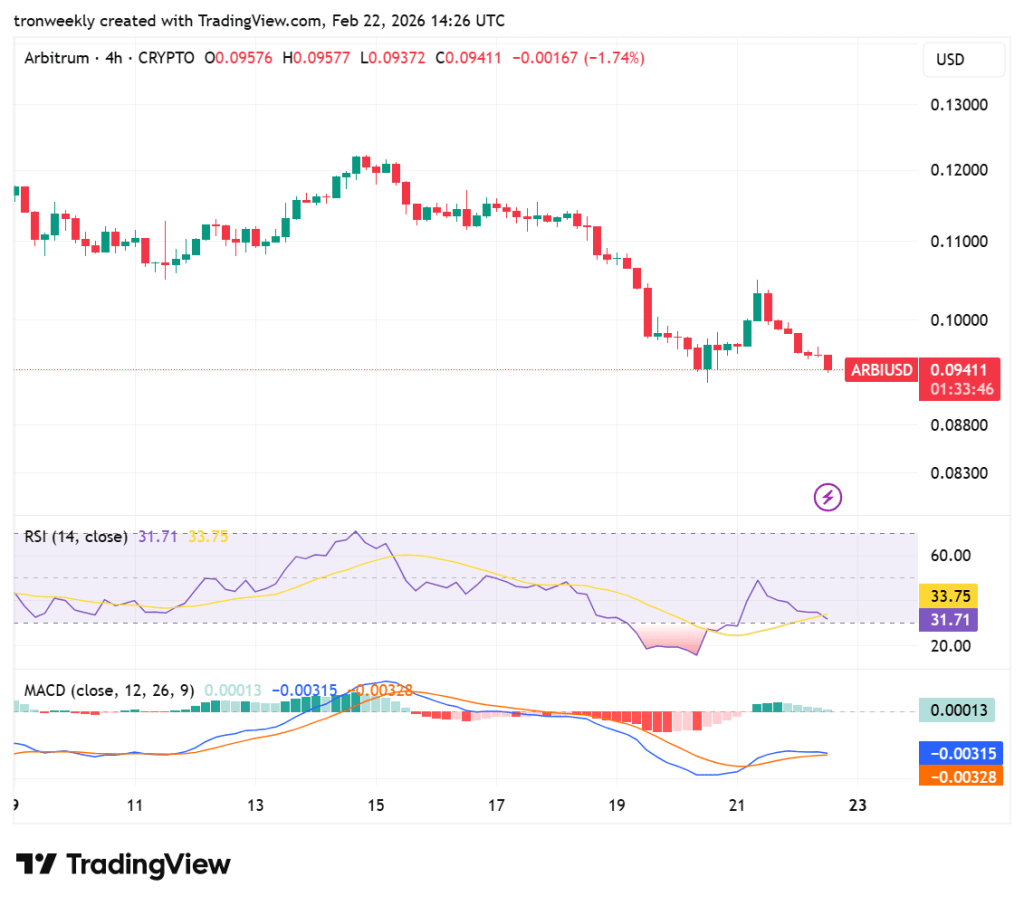Click the RSI moving average value 33.75 in legend
The image size is (1024, 905).
pyautogui.click(x=208, y=537)
